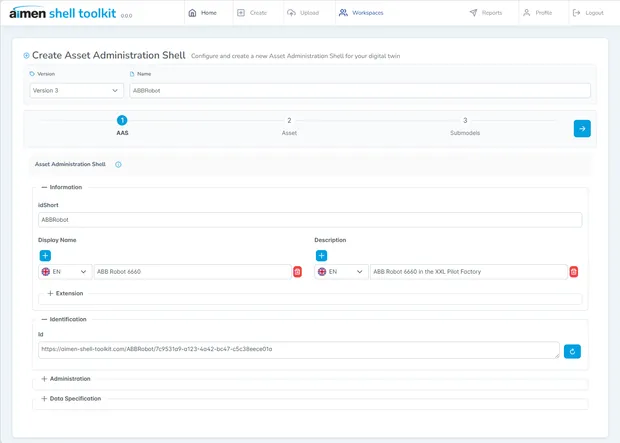Click the info icon beside Asset Administration Shell
620x443 pixels.
[118, 164]
